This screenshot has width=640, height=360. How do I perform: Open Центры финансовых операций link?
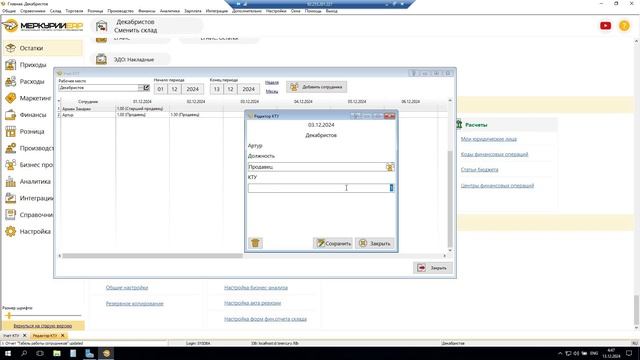(497, 186)
